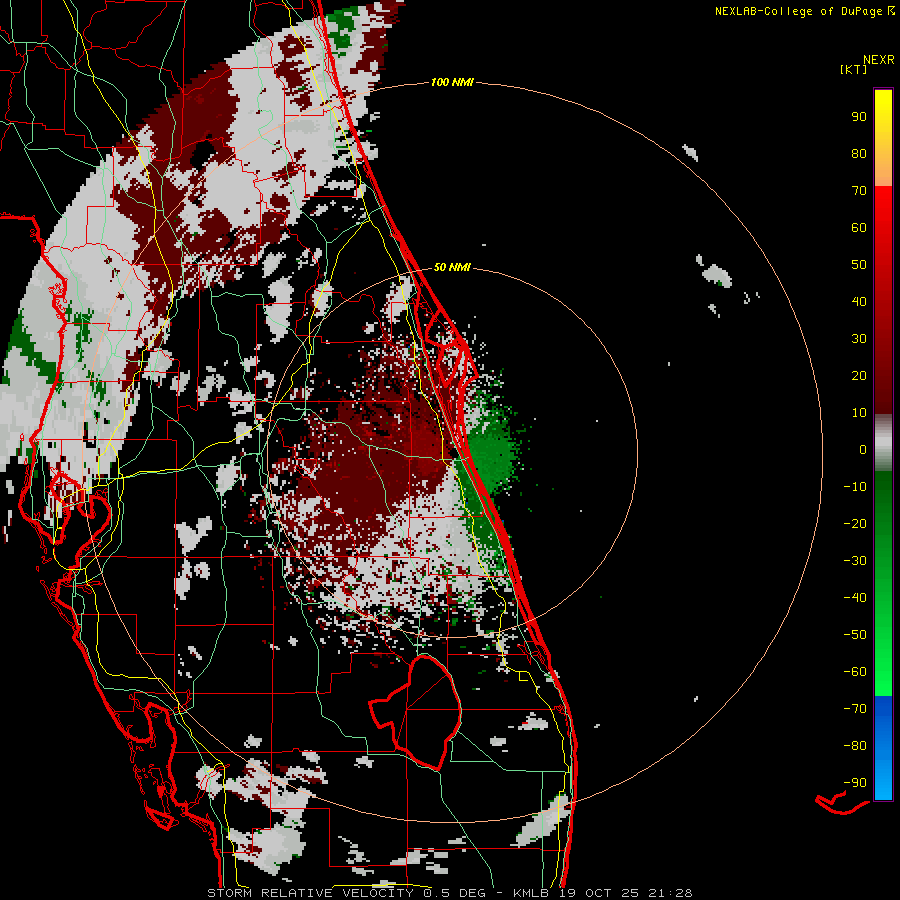
Task: Click the -70 value on velocity scale
Action: pyautogui.click(x=855, y=709)
